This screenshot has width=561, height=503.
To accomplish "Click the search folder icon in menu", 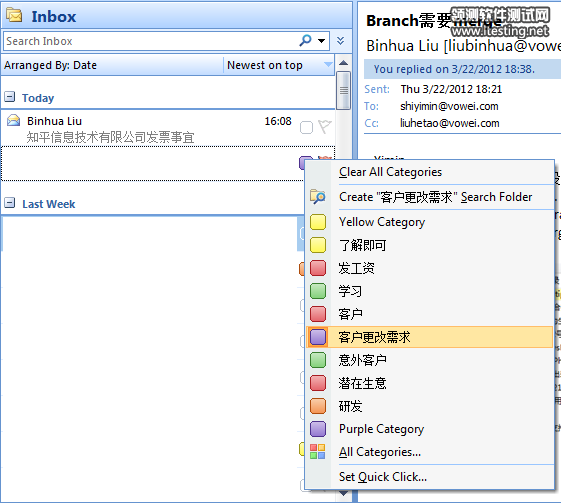I will 318,197.
